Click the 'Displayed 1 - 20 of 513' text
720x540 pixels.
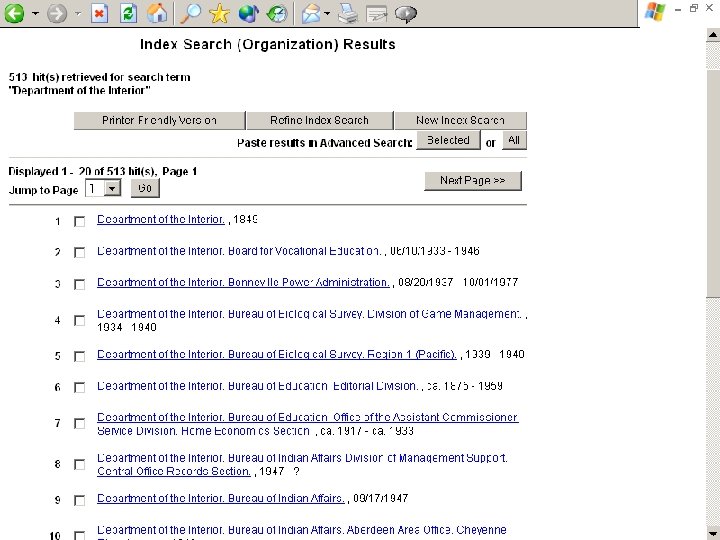[x=103, y=171]
